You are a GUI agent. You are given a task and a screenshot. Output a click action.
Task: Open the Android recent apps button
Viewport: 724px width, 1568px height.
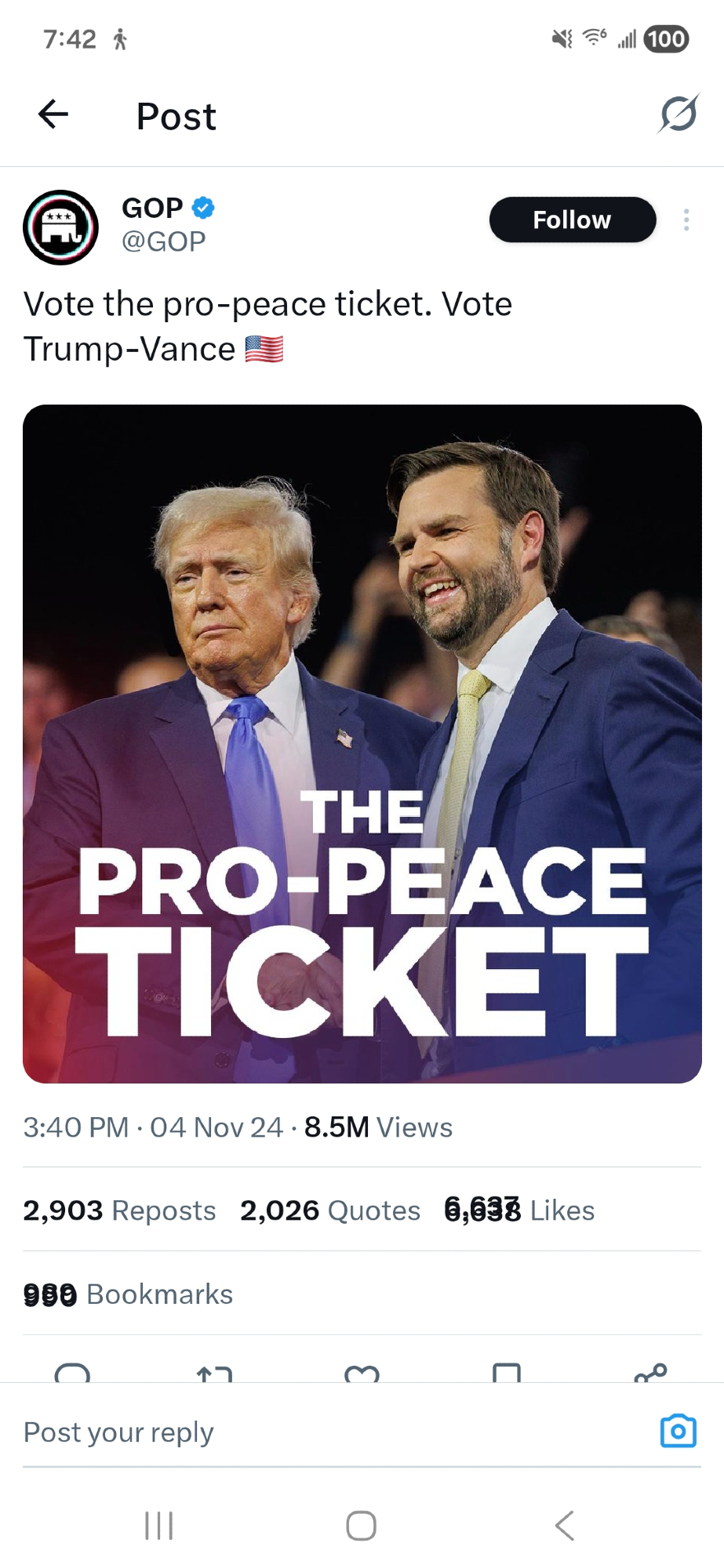click(159, 1526)
